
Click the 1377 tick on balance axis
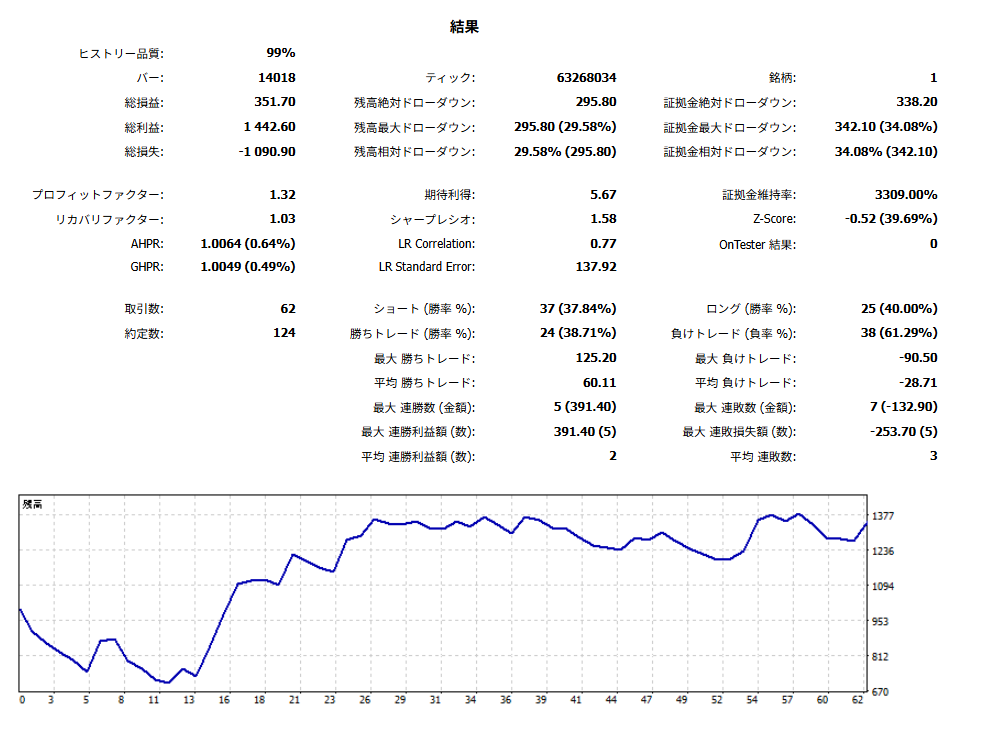click(x=884, y=516)
